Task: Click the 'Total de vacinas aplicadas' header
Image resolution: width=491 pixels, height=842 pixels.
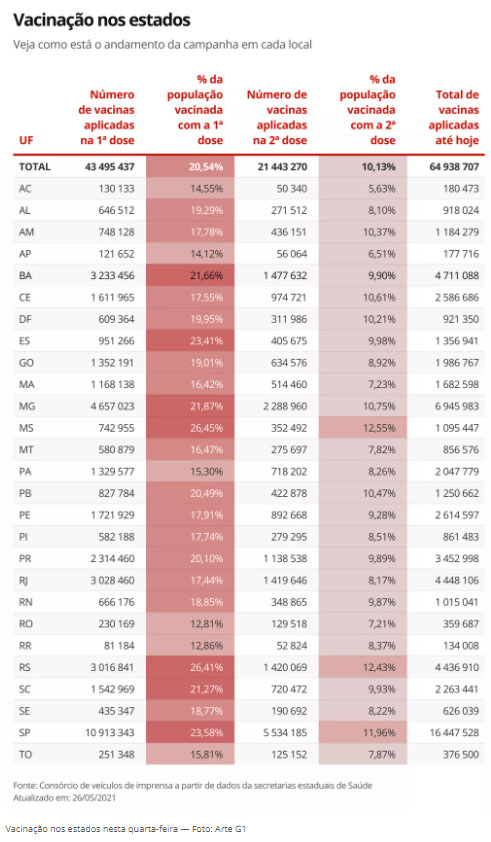Action: coord(453,117)
